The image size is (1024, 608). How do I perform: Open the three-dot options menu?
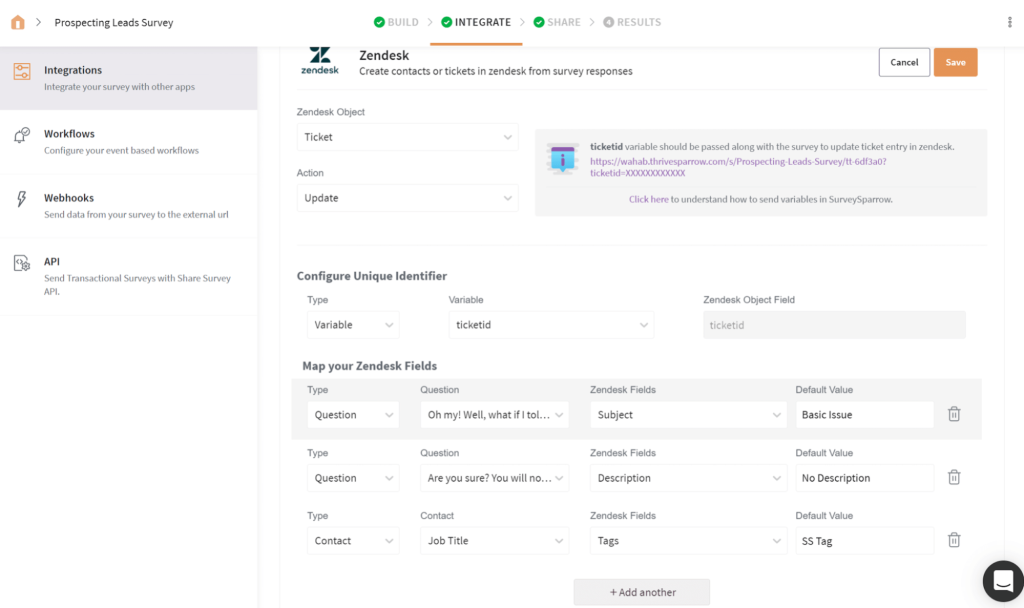pos(1009,22)
